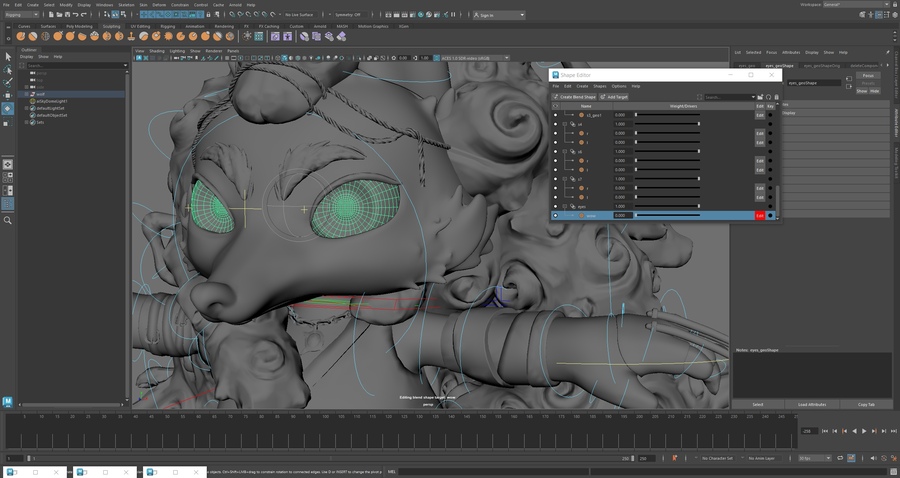Toggle visibility of s2_geo1 target
The width and height of the screenshot is (900, 478).
click(556, 115)
